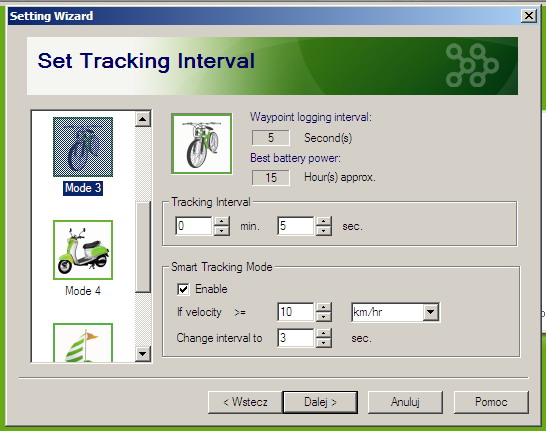The image size is (546, 431).
Task: Continue with the Dalej button
Action: (320, 402)
